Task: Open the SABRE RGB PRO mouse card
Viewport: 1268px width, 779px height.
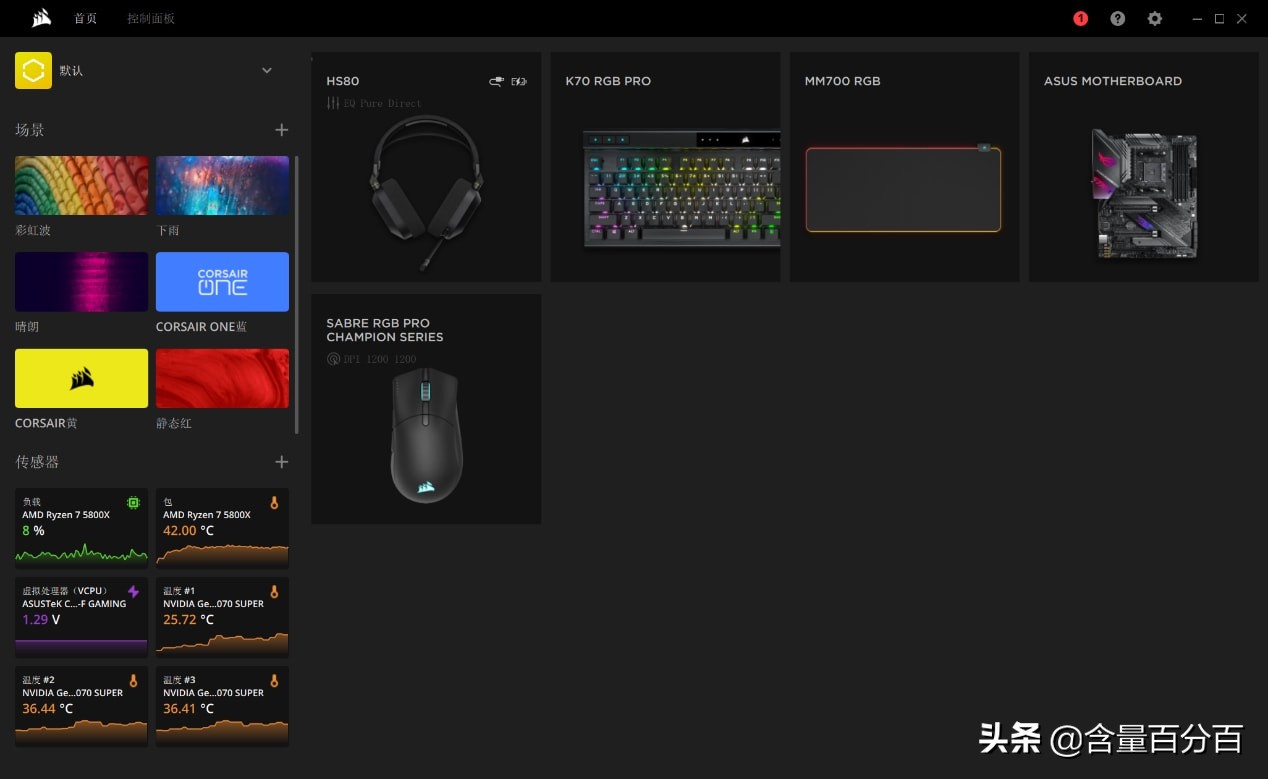Action: pos(426,409)
